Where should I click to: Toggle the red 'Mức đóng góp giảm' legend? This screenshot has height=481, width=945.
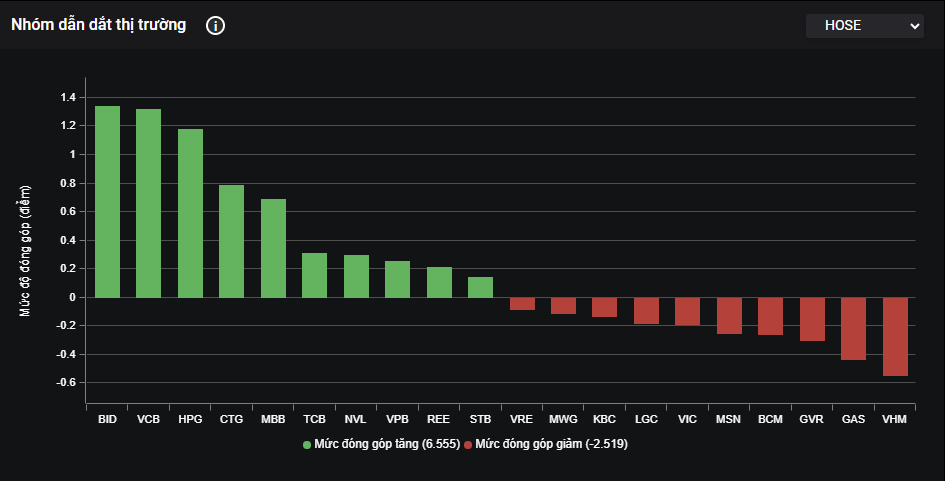coord(545,443)
